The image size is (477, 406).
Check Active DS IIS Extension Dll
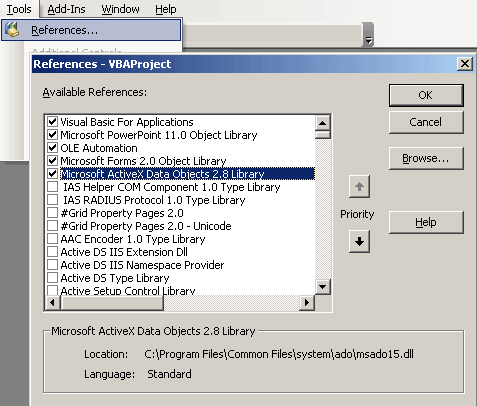coord(52,252)
